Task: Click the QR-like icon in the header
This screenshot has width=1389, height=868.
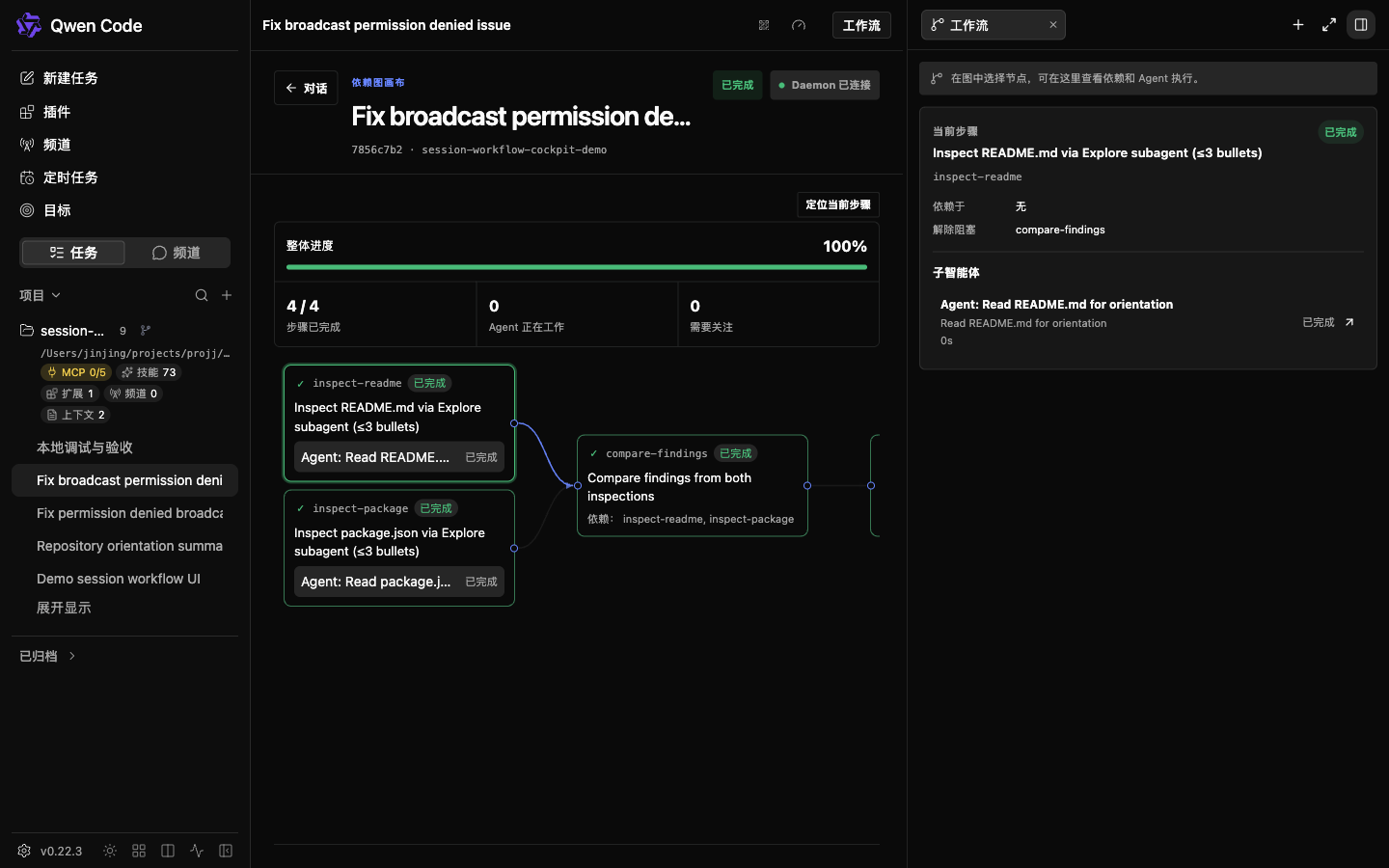Action: pyautogui.click(x=764, y=25)
